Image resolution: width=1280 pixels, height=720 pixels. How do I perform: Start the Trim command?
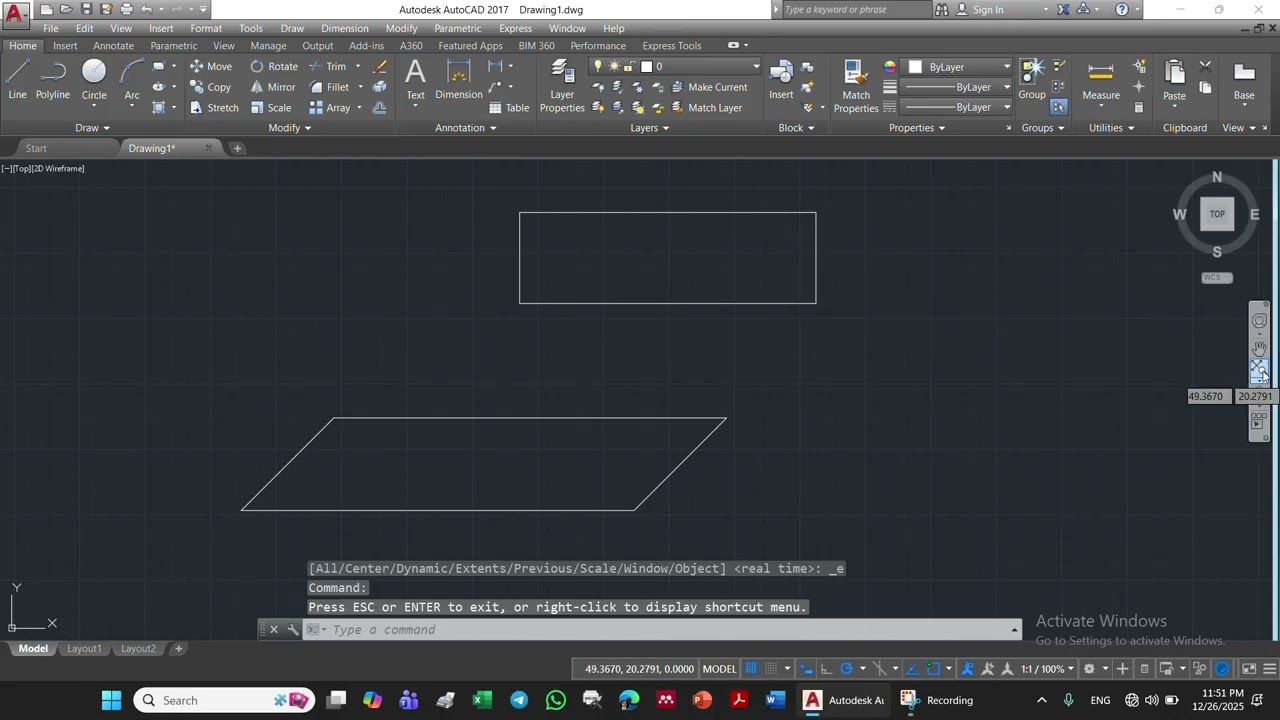pos(327,67)
